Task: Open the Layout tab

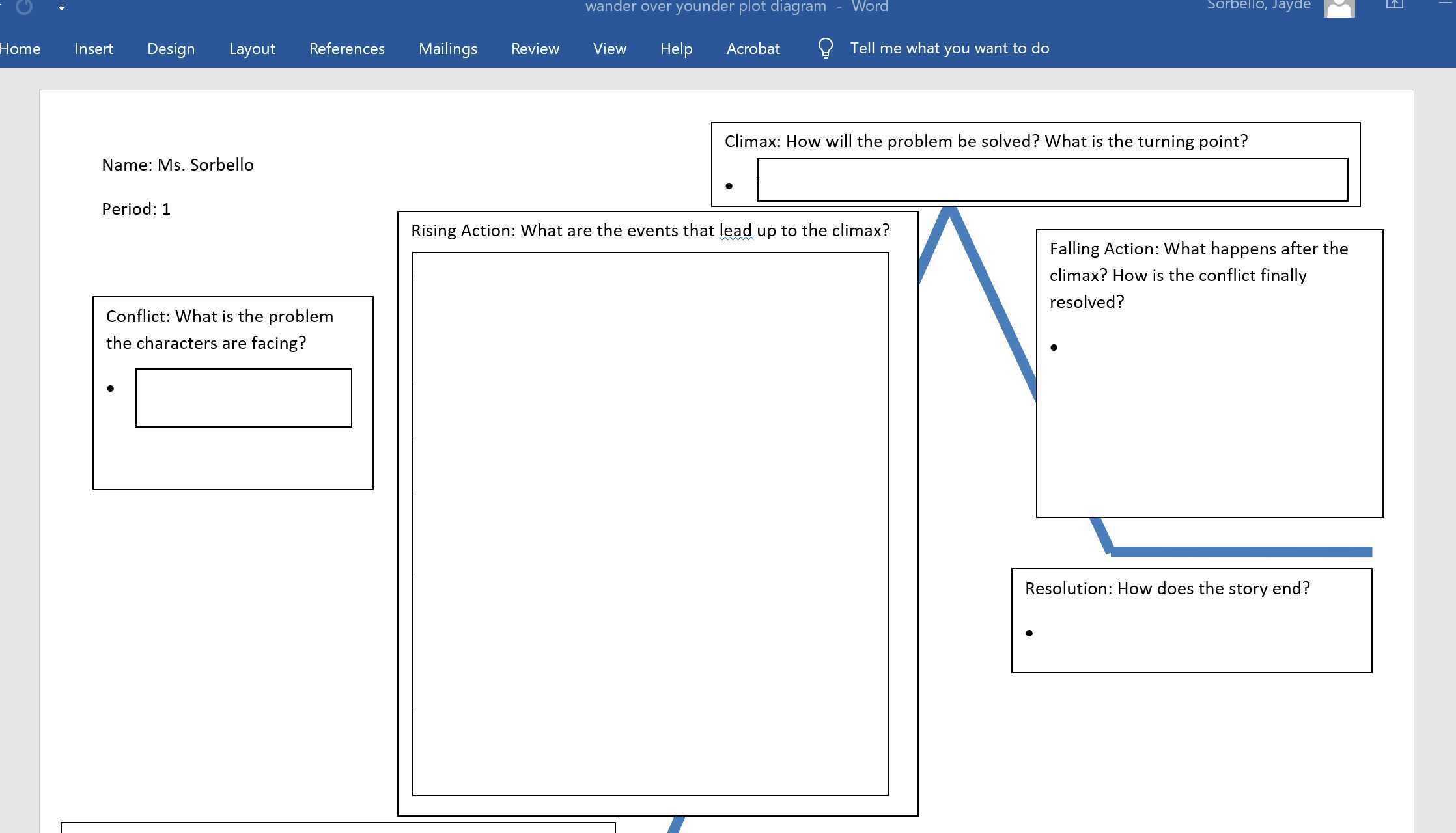Action: coord(252,49)
